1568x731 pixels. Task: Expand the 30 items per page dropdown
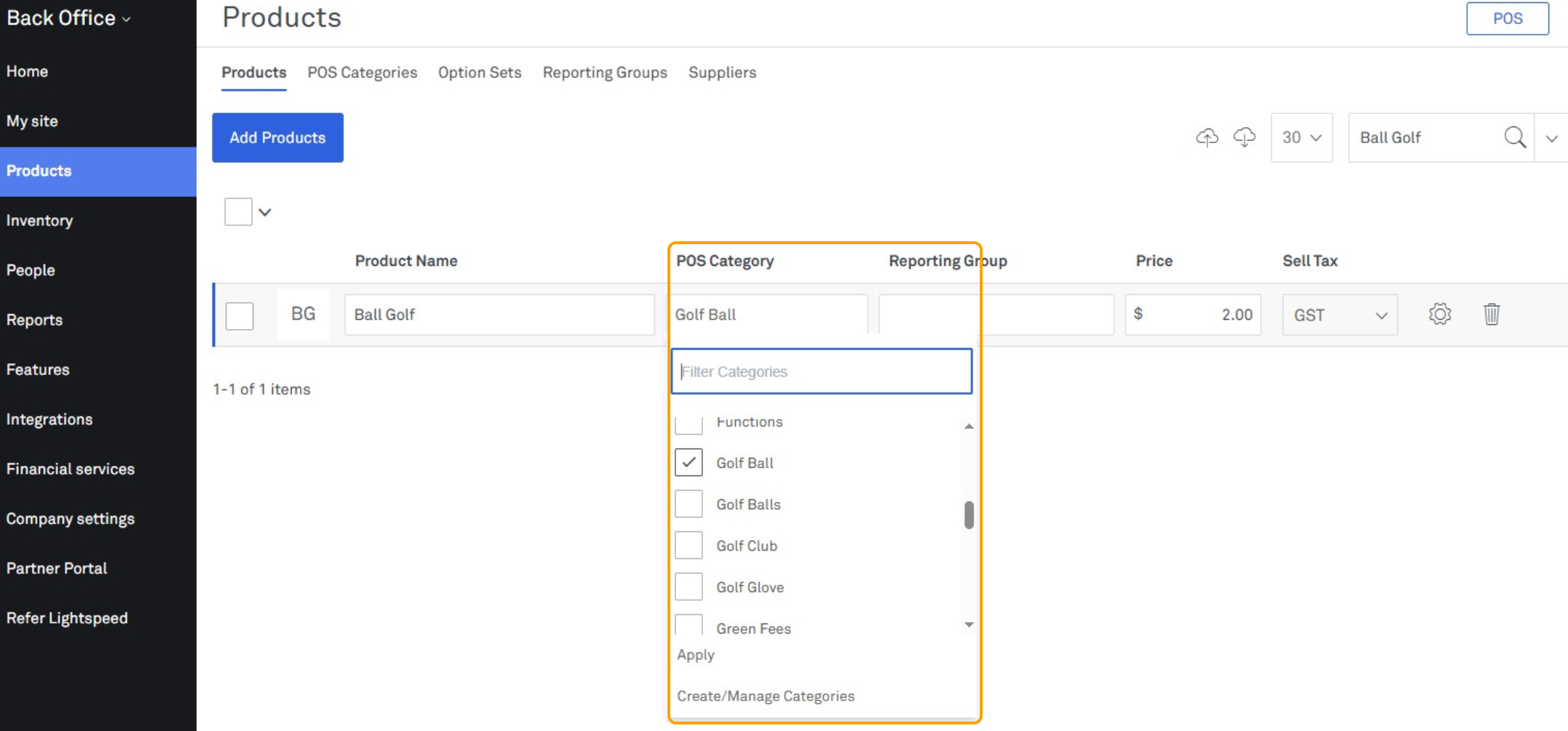click(x=1301, y=137)
